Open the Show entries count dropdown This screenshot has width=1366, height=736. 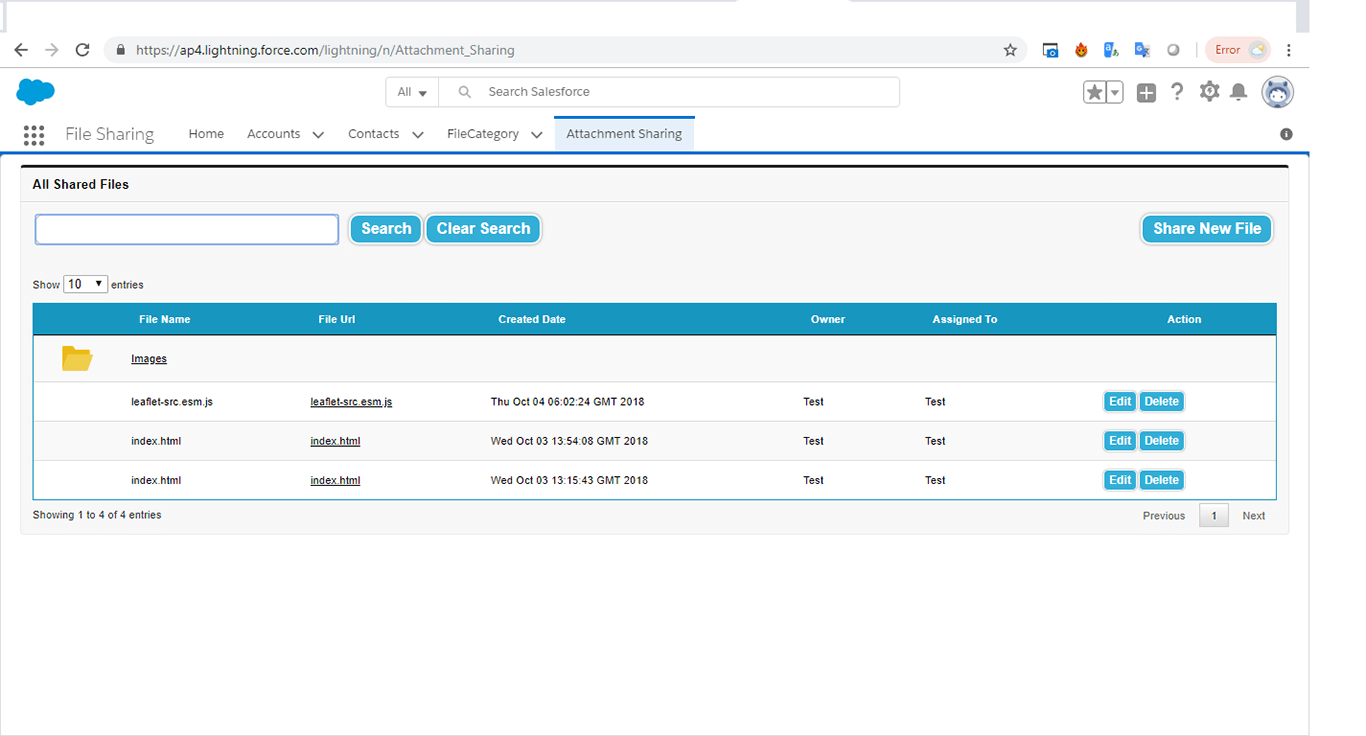point(86,284)
